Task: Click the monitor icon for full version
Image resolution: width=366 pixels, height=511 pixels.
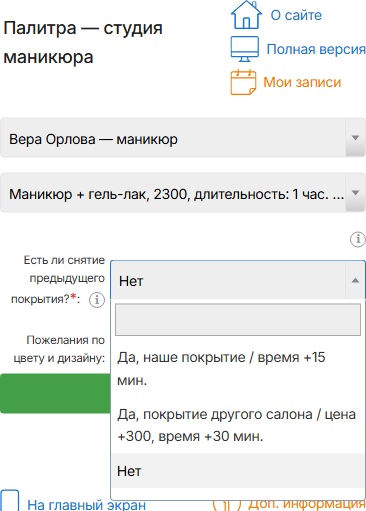Action: tap(245, 49)
